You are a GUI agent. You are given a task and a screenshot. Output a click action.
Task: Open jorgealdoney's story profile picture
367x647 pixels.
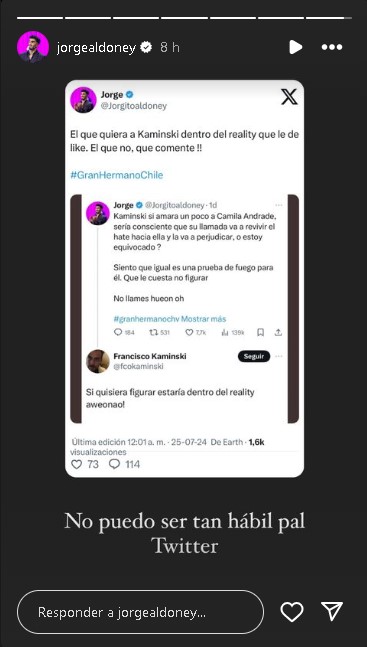coord(33,47)
